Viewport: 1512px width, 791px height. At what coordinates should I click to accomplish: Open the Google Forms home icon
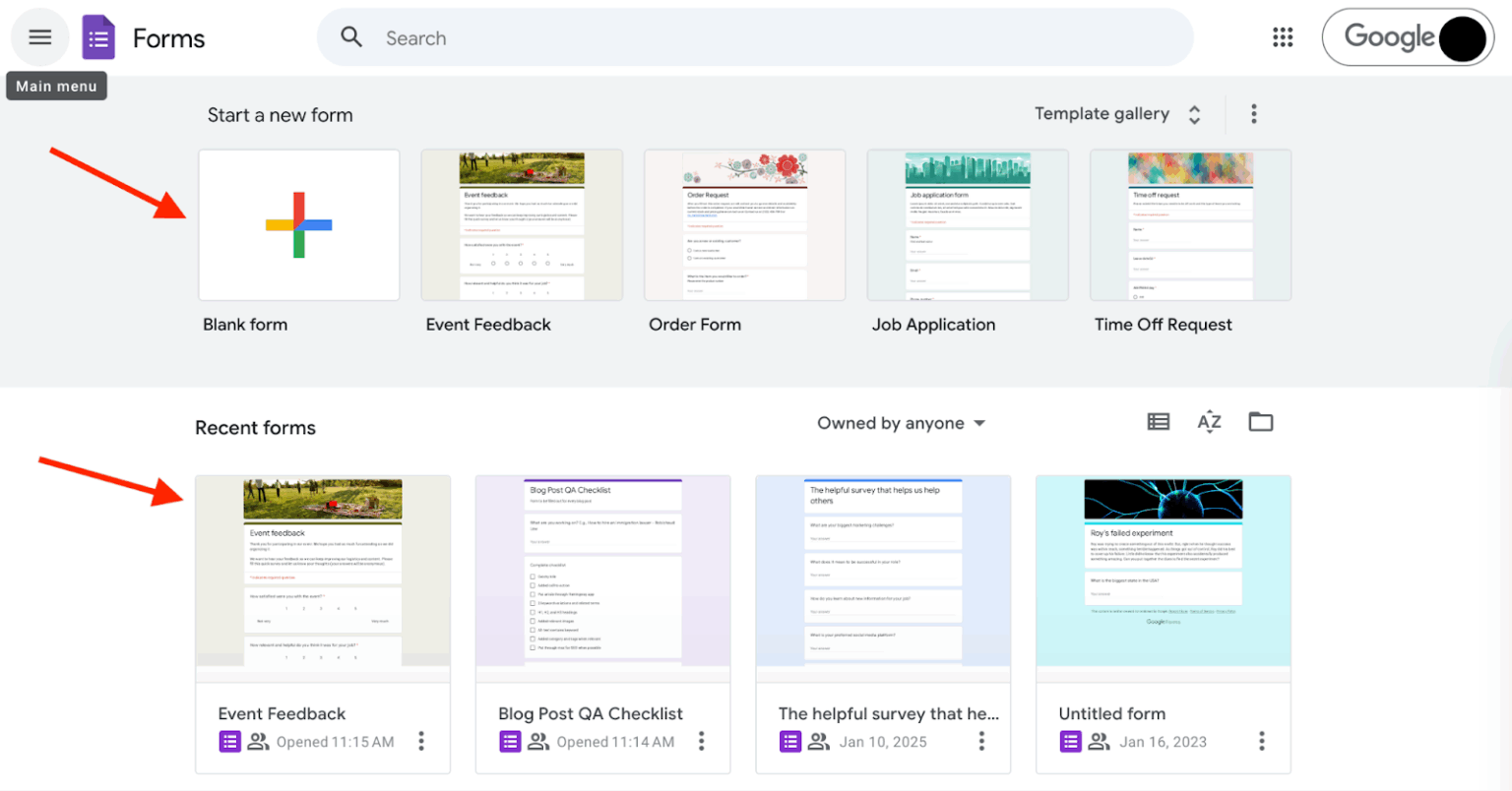pyautogui.click(x=97, y=37)
